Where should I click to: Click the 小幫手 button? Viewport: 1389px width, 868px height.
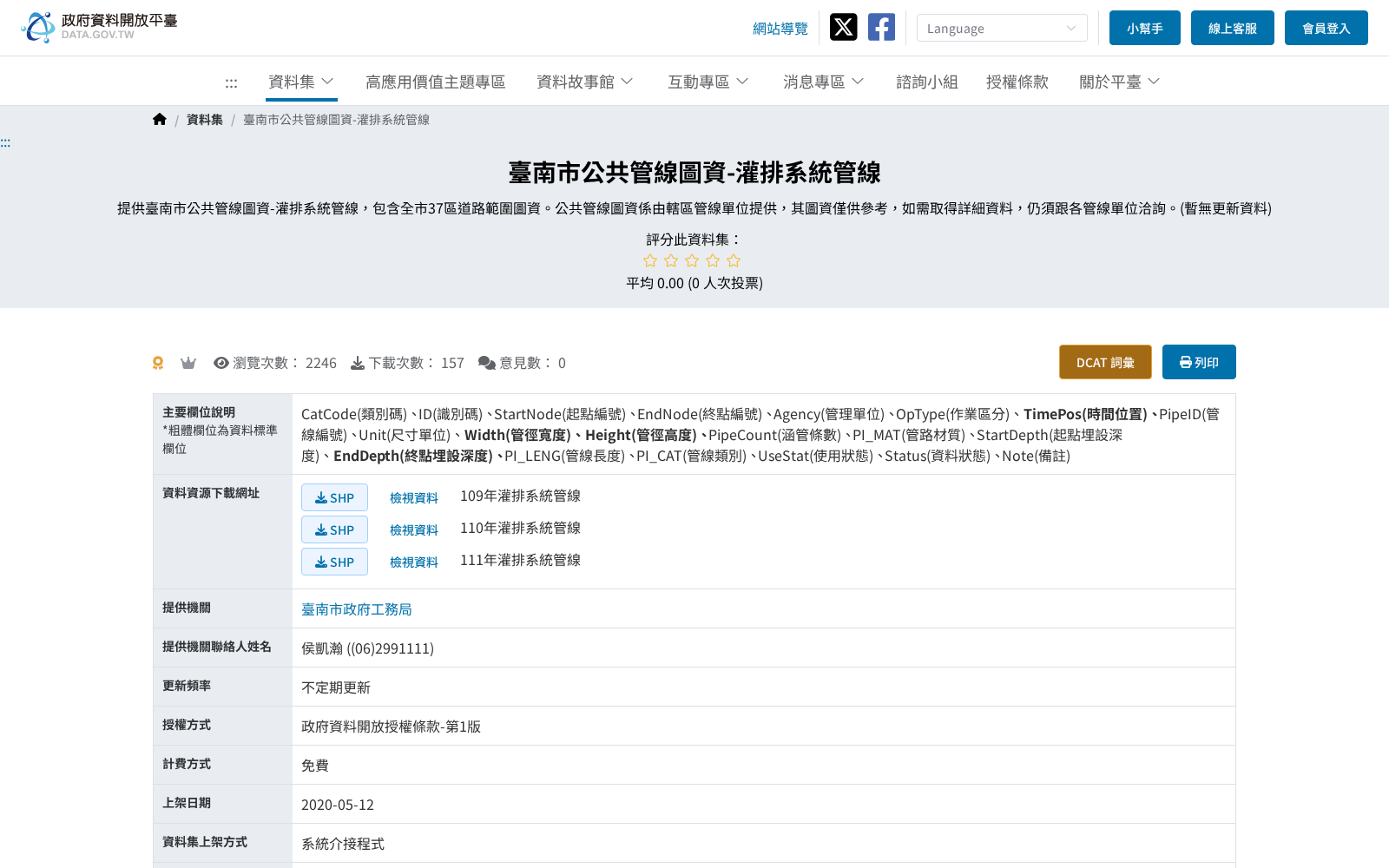1145,28
